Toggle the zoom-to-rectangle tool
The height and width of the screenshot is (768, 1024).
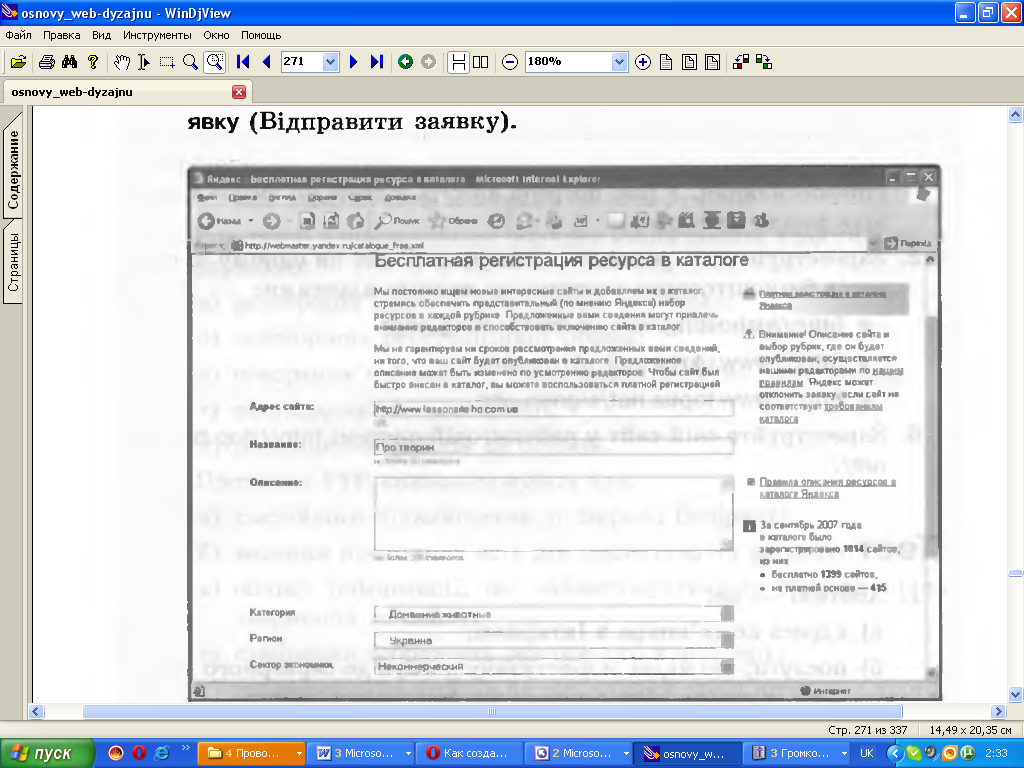214,62
